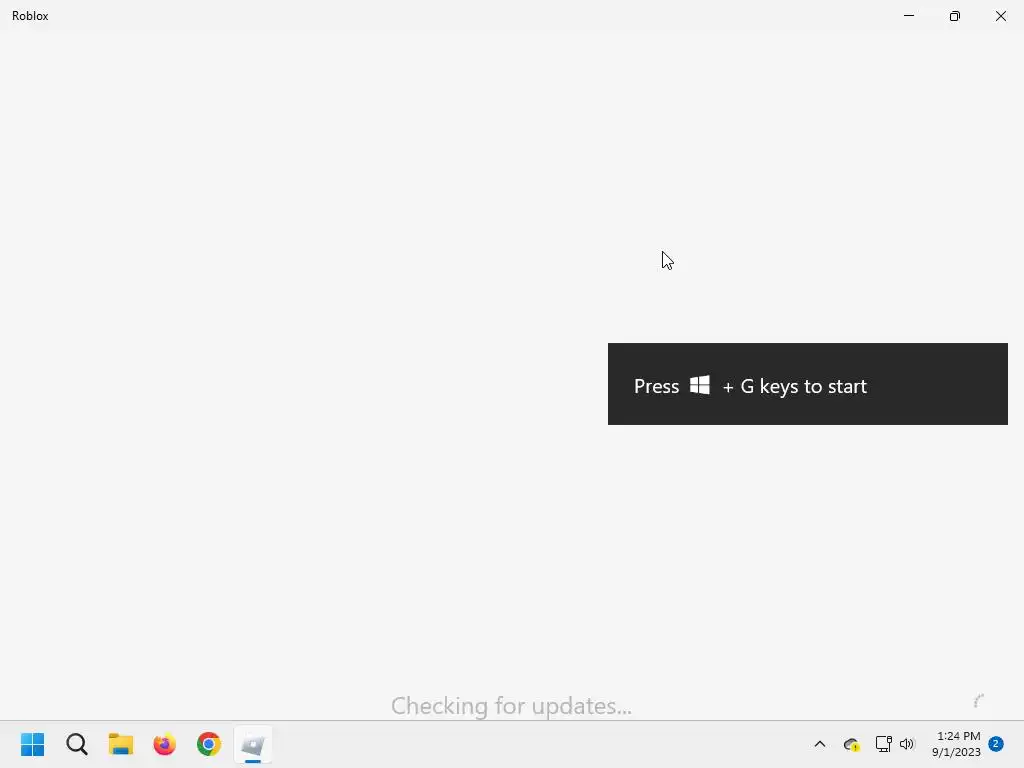Restore down the Roblox window
This screenshot has width=1024, height=768.
[x=955, y=16]
